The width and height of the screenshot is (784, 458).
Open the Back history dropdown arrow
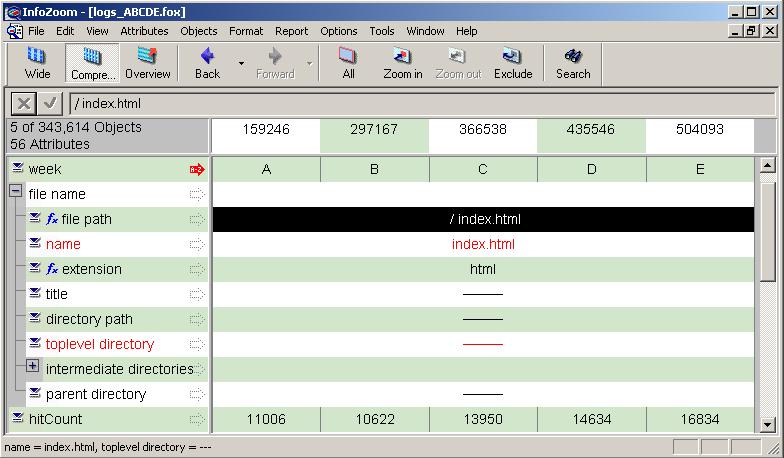[241, 64]
